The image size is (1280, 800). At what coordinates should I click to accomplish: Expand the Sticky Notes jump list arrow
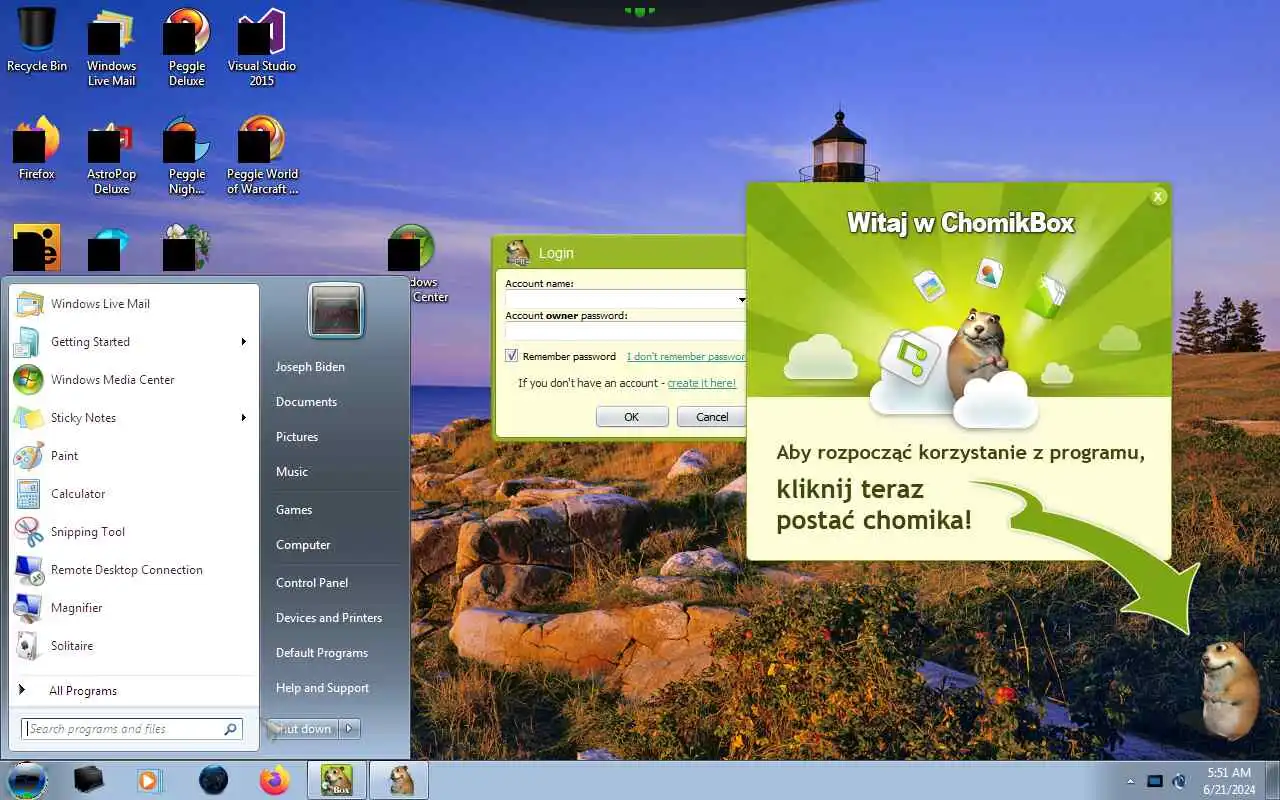tap(243, 418)
